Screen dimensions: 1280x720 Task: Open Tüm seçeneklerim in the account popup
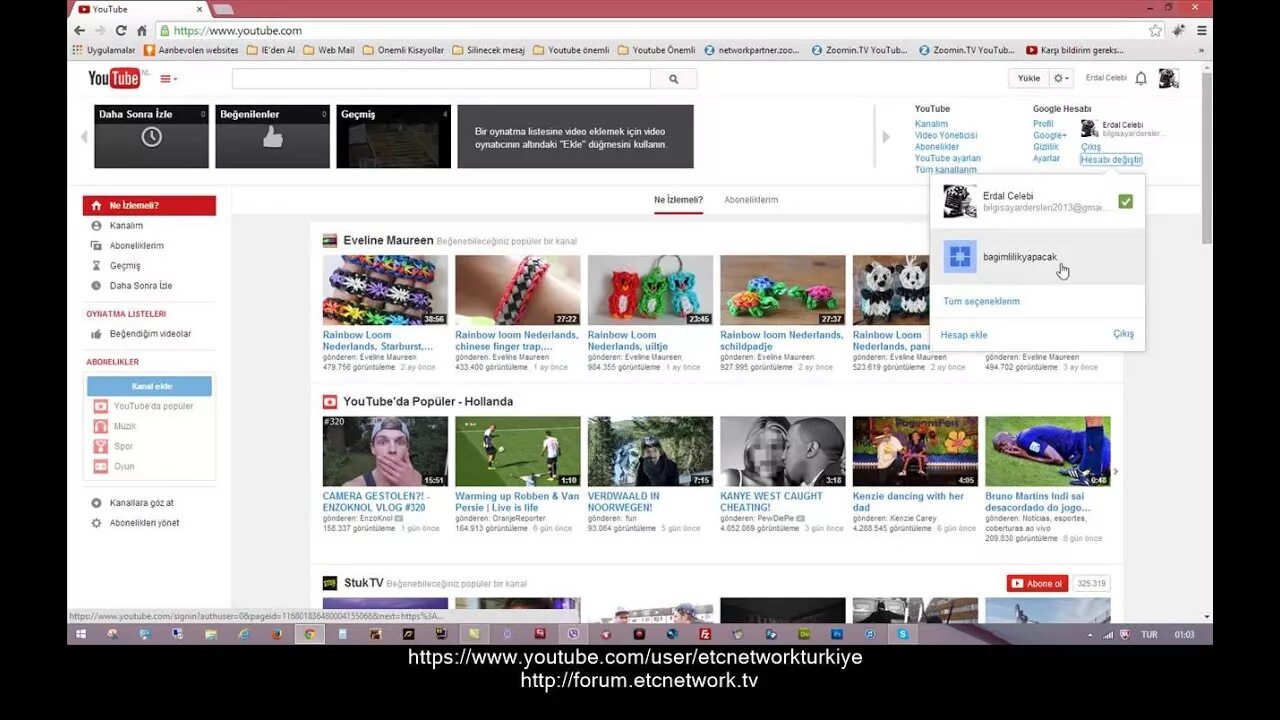[x=981, y=301]
